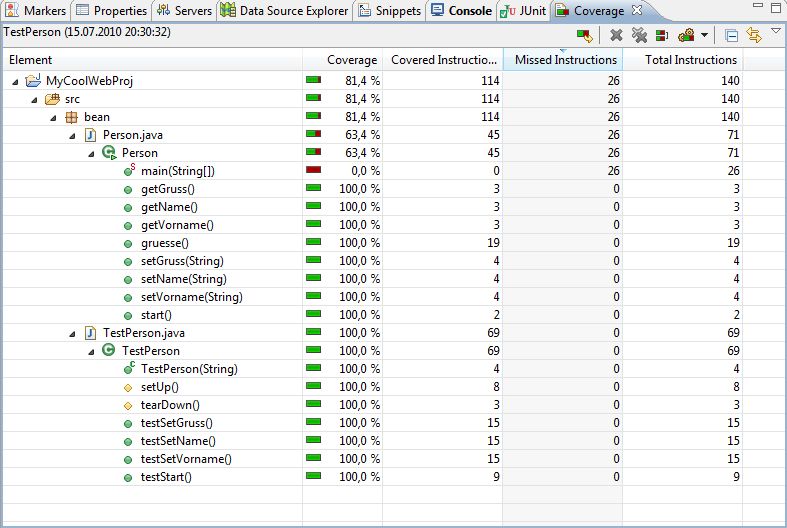Toggle Link with Current Selection
The width and height of the screenshot is (787, 528).
pyautogui.click(x=753, y=36)
